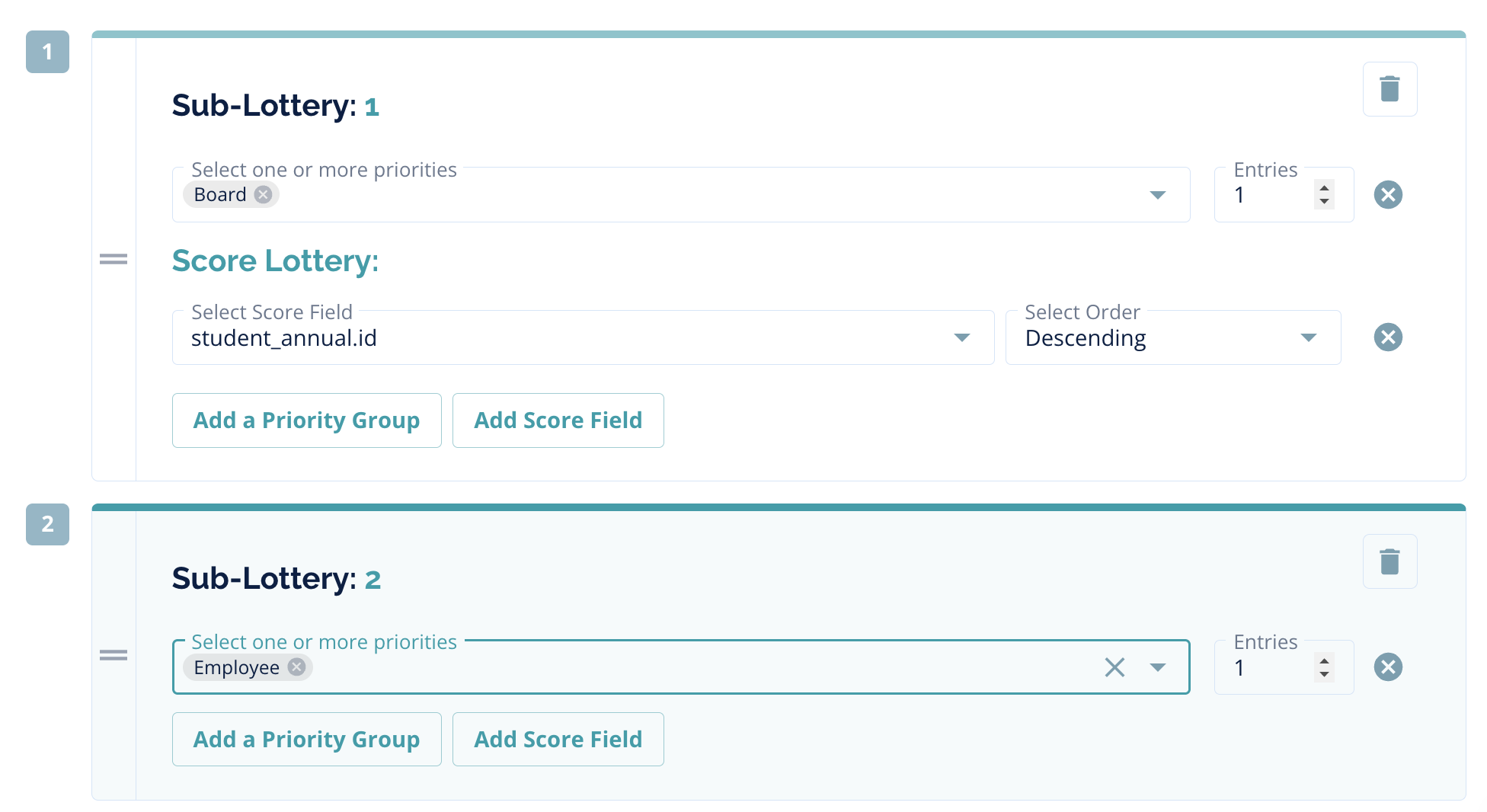
Task: Remove Employee priority group row
Action: pyautogui.click(x=1388, y=667)
